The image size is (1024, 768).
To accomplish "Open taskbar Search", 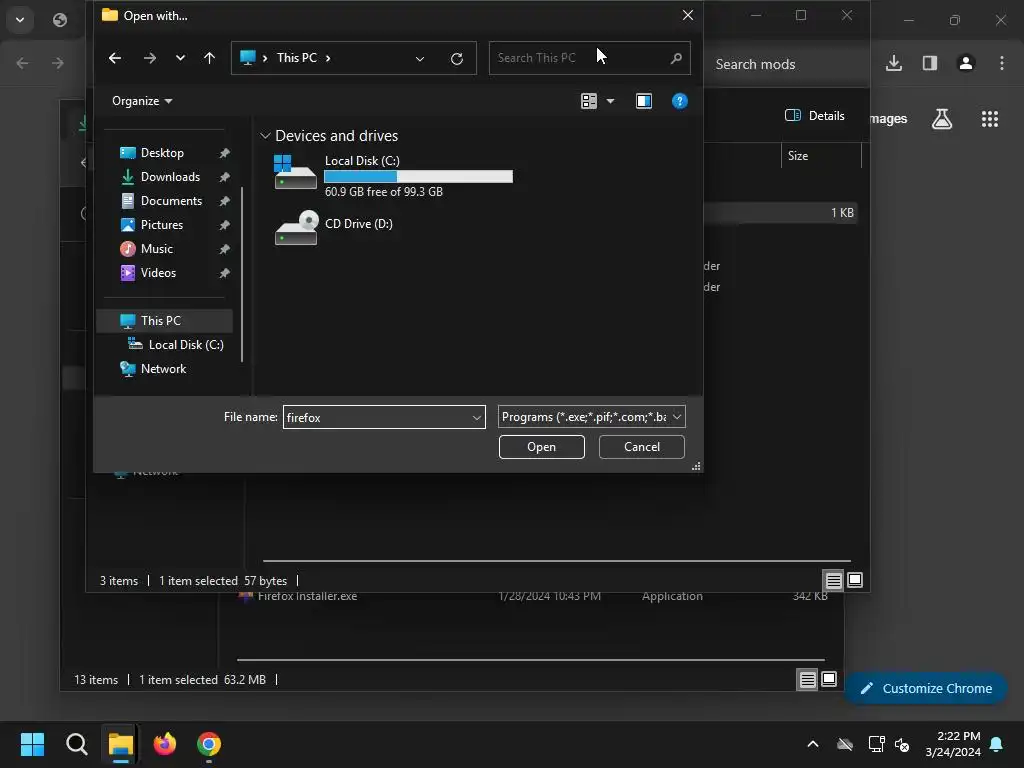I will [x=76, y=744].
